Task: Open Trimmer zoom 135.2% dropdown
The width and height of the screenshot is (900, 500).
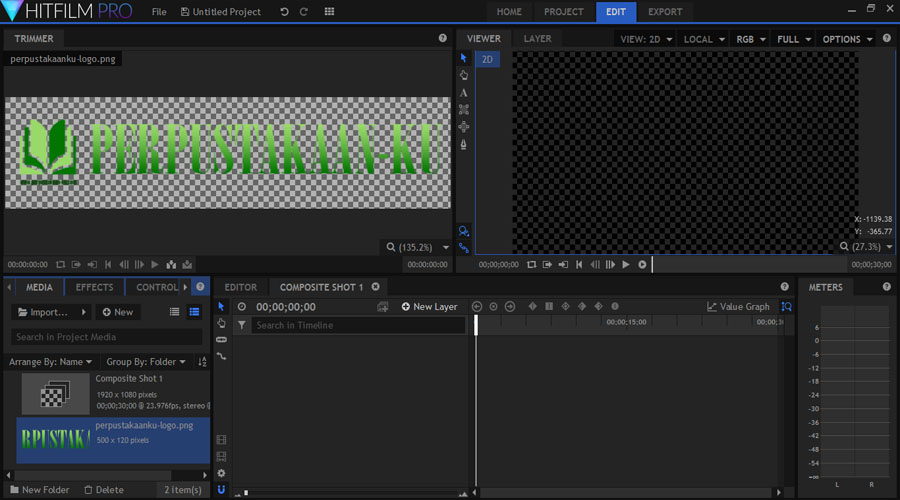Action: 446,247
